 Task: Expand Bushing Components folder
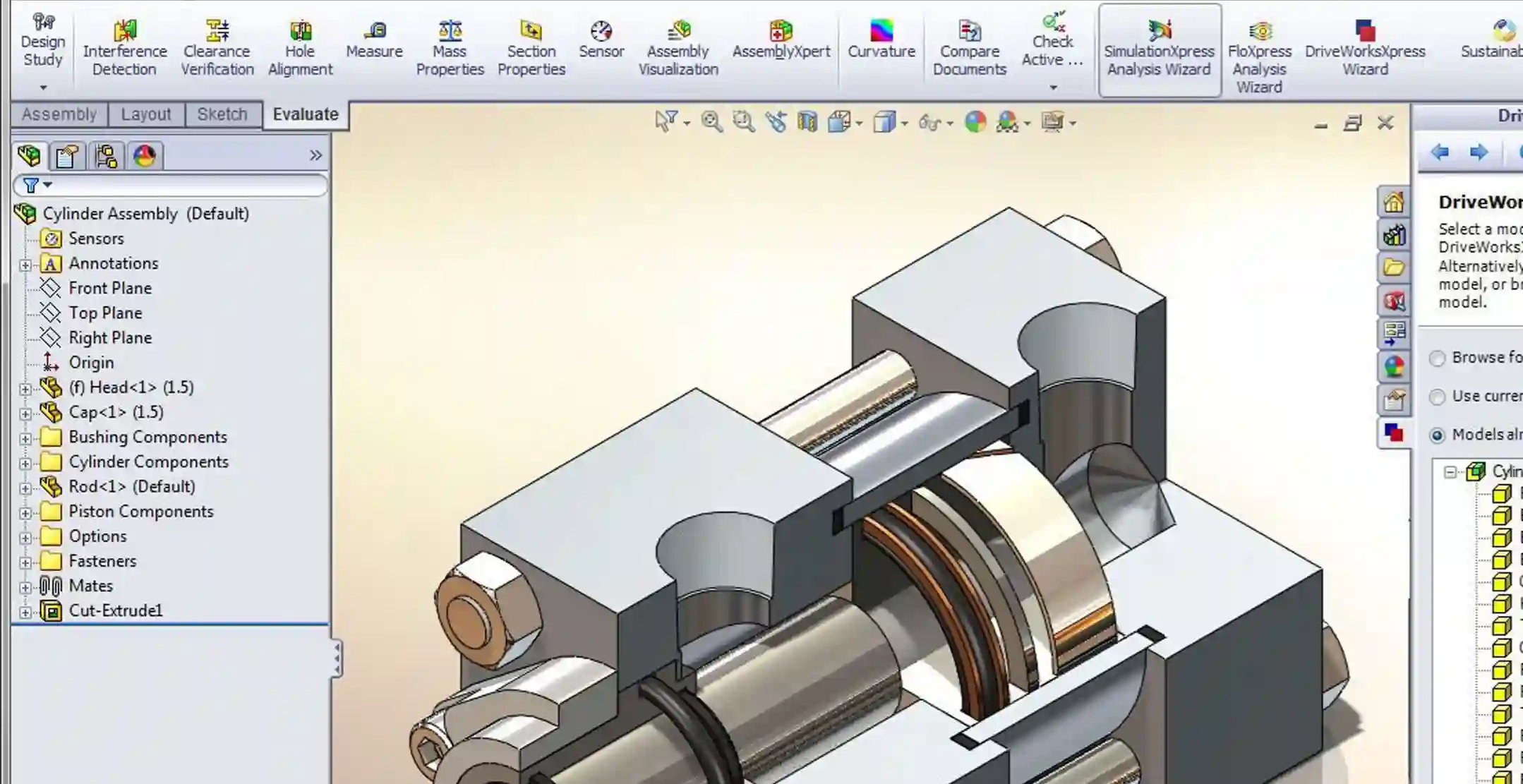point(25,438)
